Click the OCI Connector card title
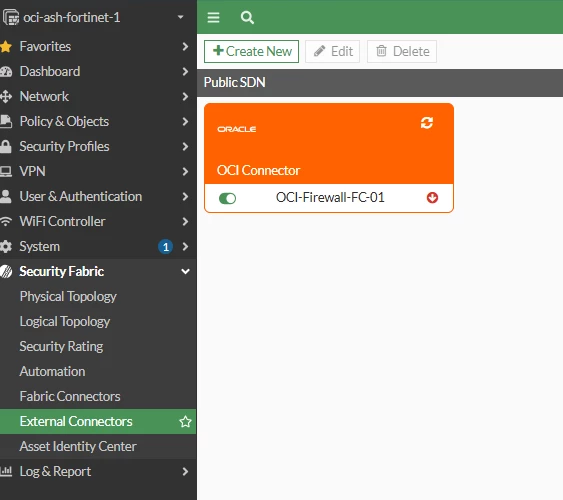 [x=258, y=170]
